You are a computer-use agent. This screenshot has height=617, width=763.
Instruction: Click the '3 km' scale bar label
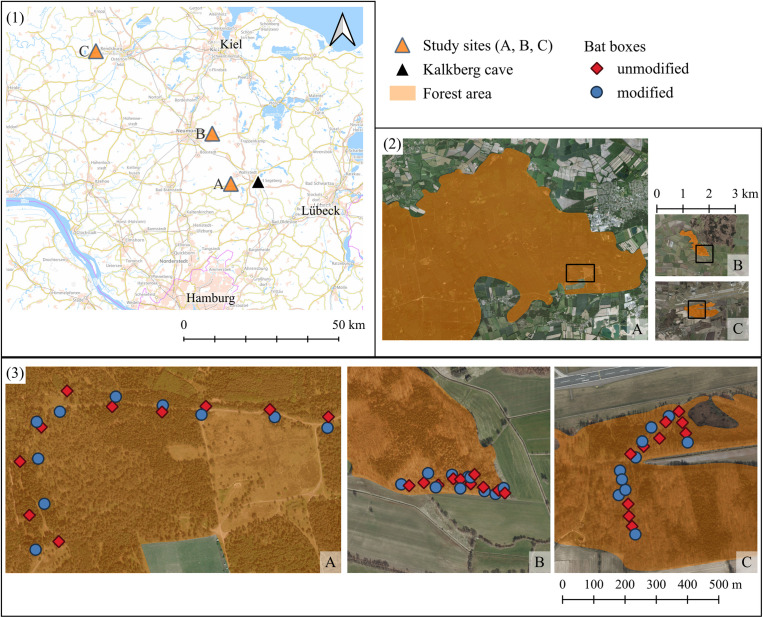[746, 194]
